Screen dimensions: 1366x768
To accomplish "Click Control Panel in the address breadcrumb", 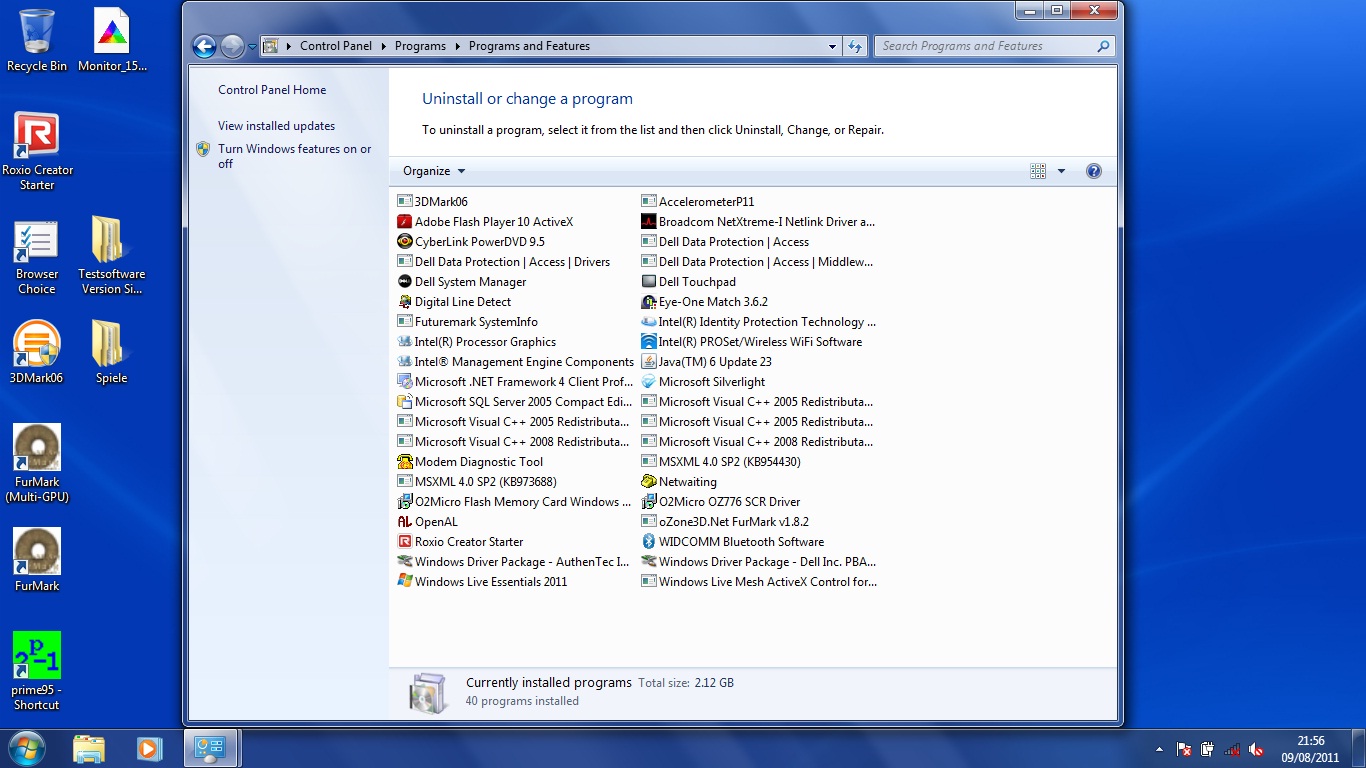I will tap(336, 46).
